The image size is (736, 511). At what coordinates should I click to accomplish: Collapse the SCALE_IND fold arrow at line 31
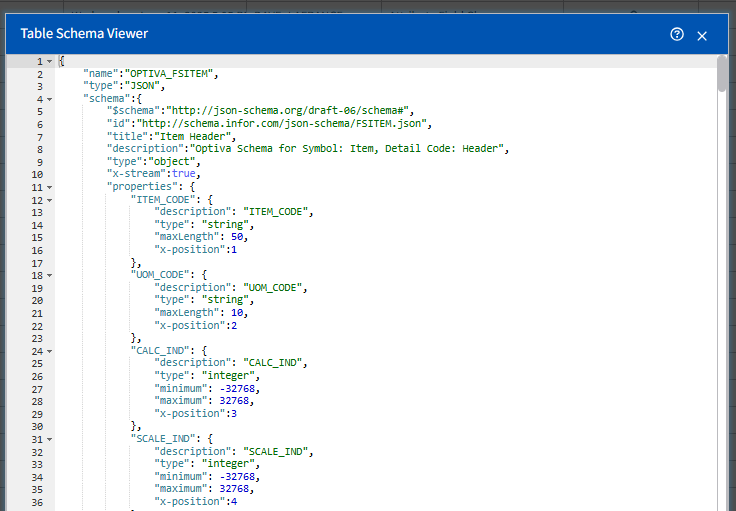click(50, 440)
